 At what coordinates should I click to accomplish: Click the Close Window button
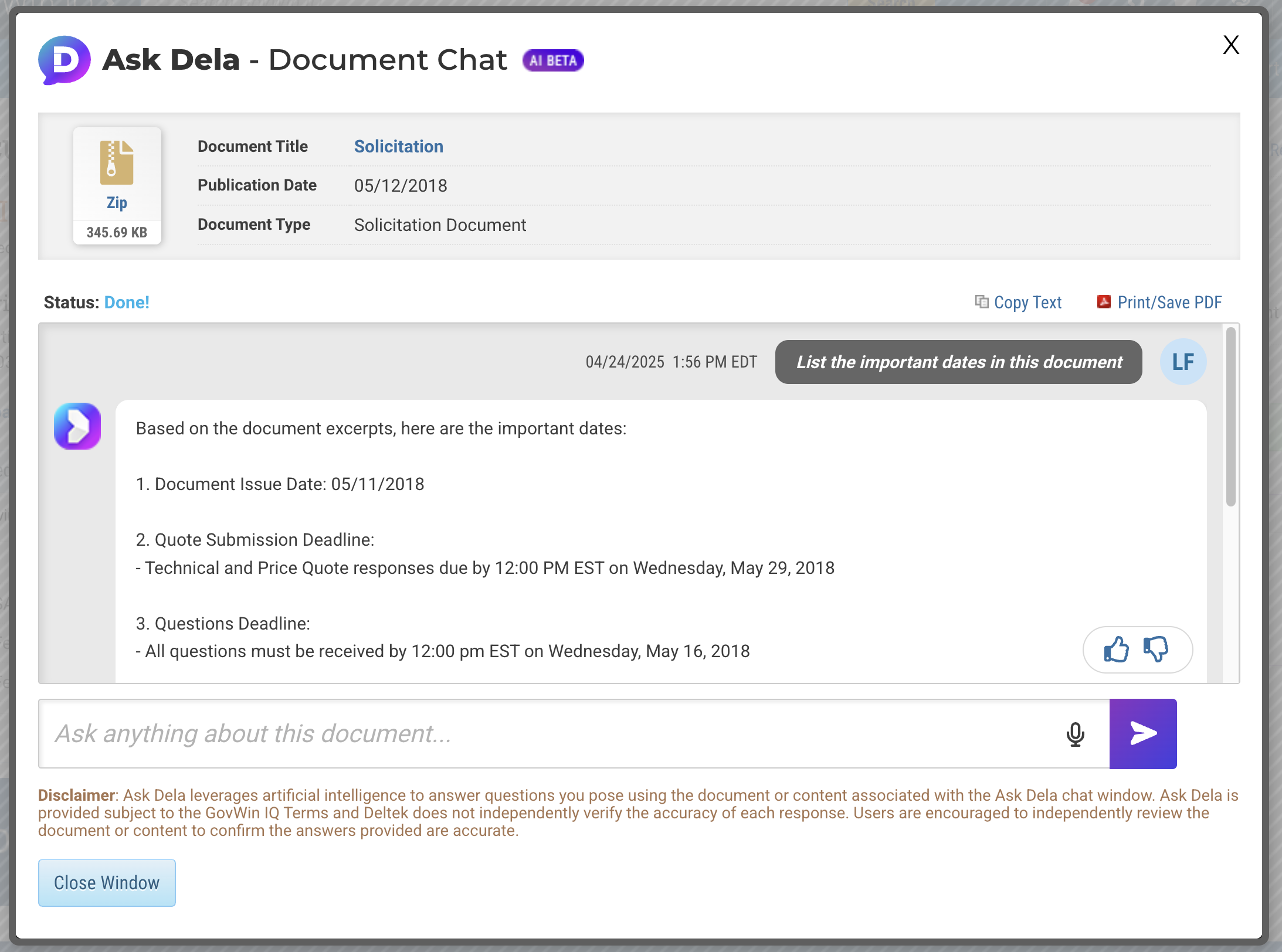(x=107, y=883)
